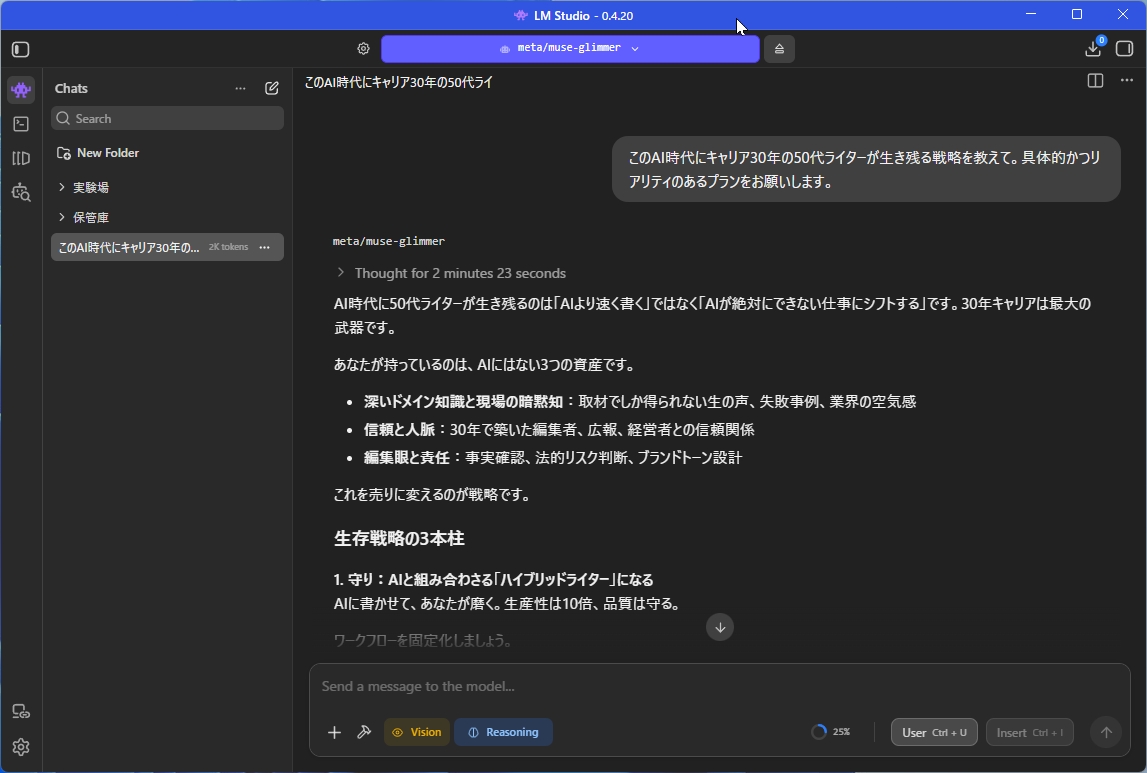Expand Thought for 2 minutes 23 seconds

tap(451, 274)
